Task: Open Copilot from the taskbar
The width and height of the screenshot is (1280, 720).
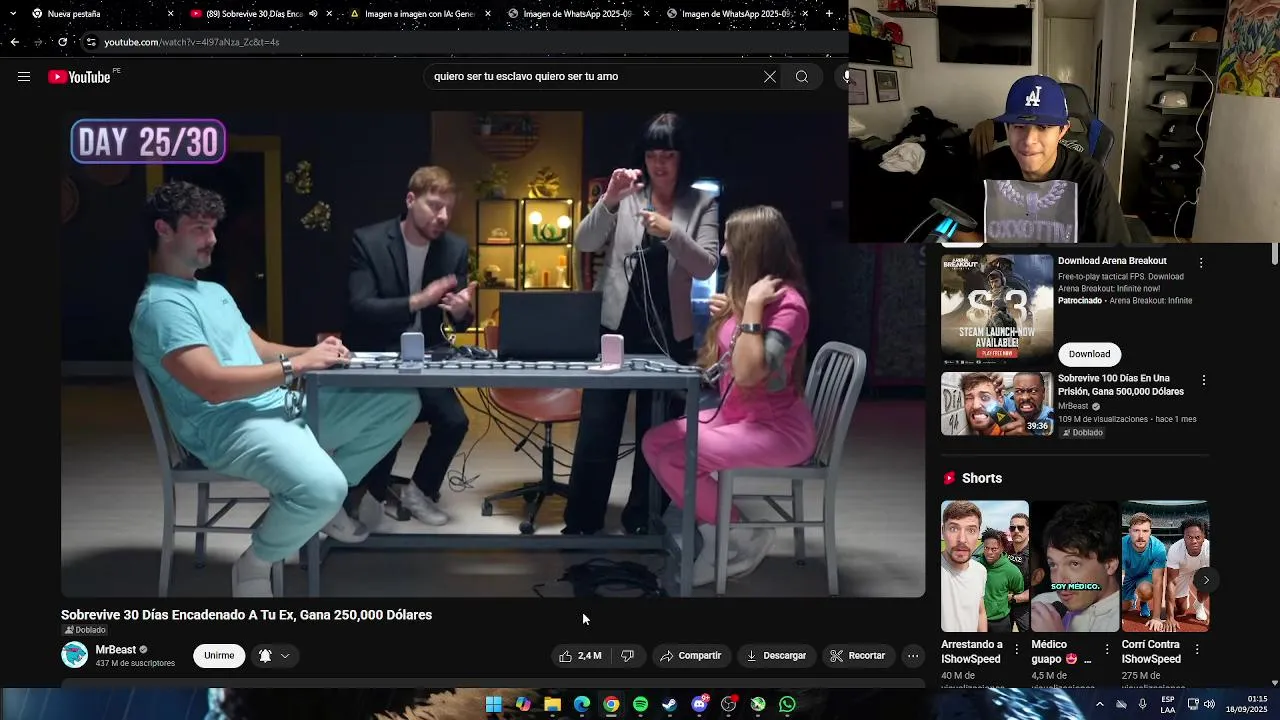Action: (x=523, y=705)
